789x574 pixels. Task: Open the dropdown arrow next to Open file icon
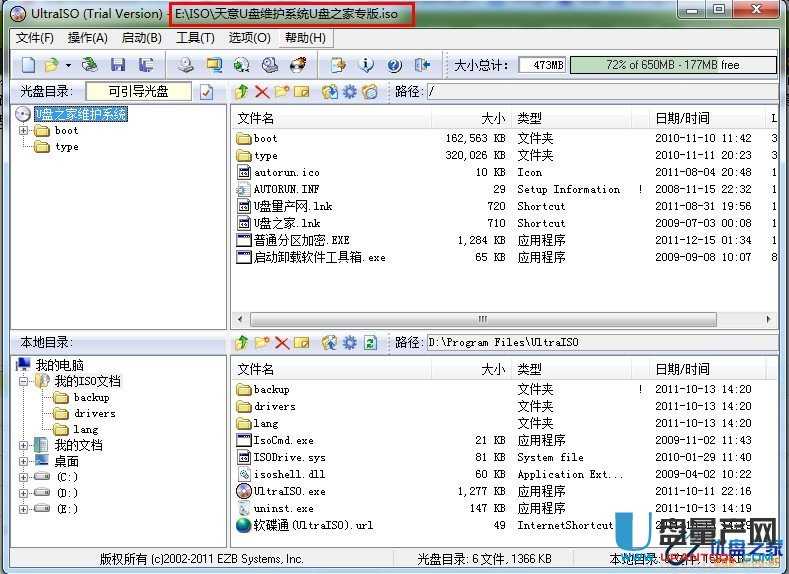pos(67,65)
